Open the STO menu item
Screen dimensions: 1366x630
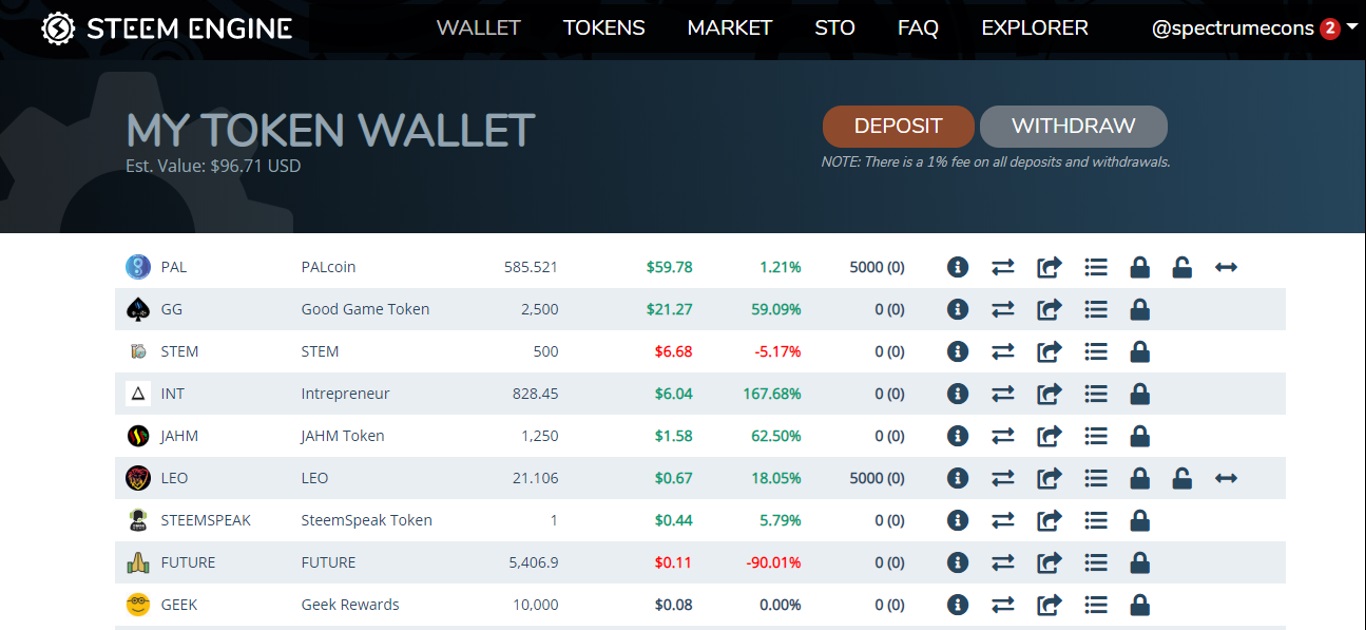[x=835, y=28]
